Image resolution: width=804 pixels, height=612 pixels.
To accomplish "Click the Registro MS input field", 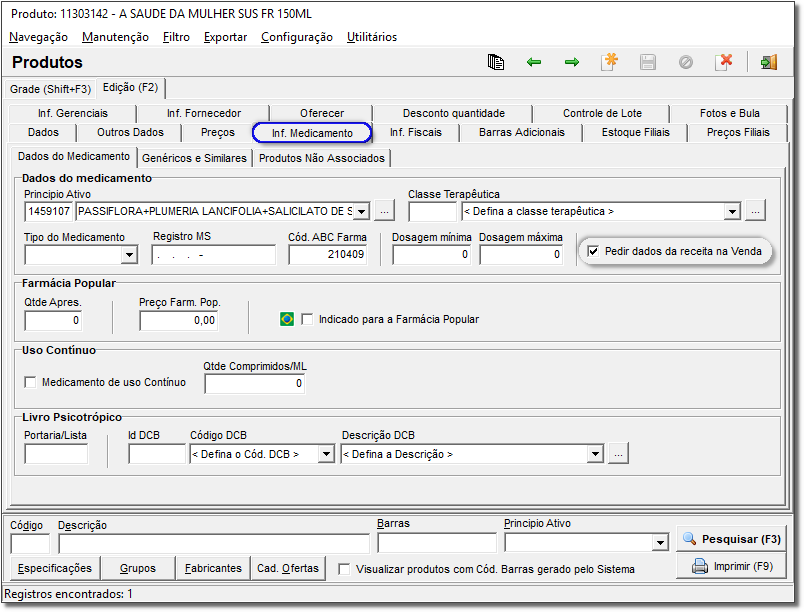I will 213,254.
